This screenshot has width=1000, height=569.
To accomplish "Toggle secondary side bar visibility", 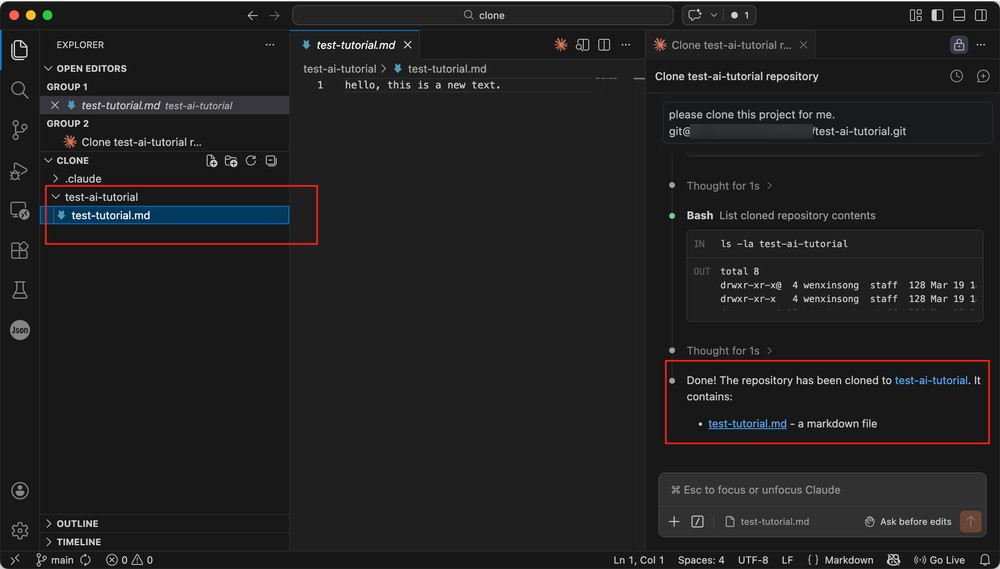I will click(x=981, y=15).
